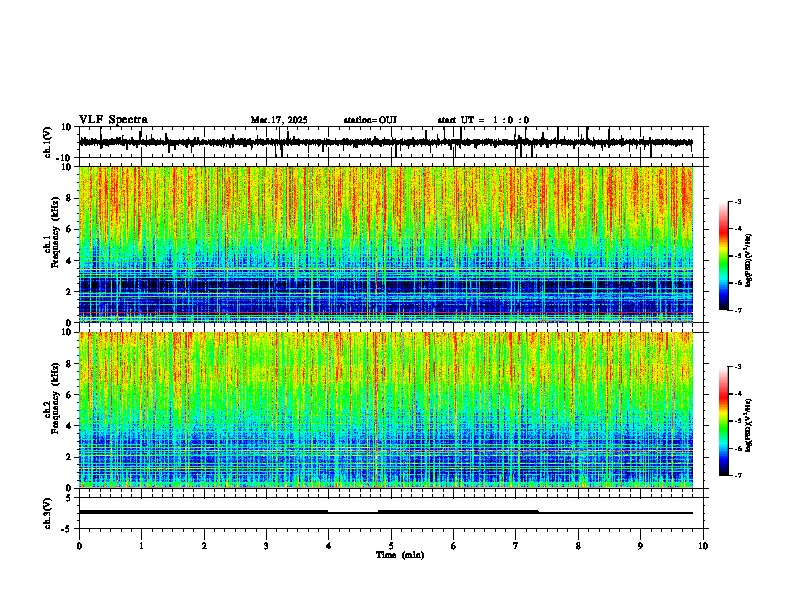Click the ch.1 waveform trace panel

pyautogui.click(x=391, y=142)
